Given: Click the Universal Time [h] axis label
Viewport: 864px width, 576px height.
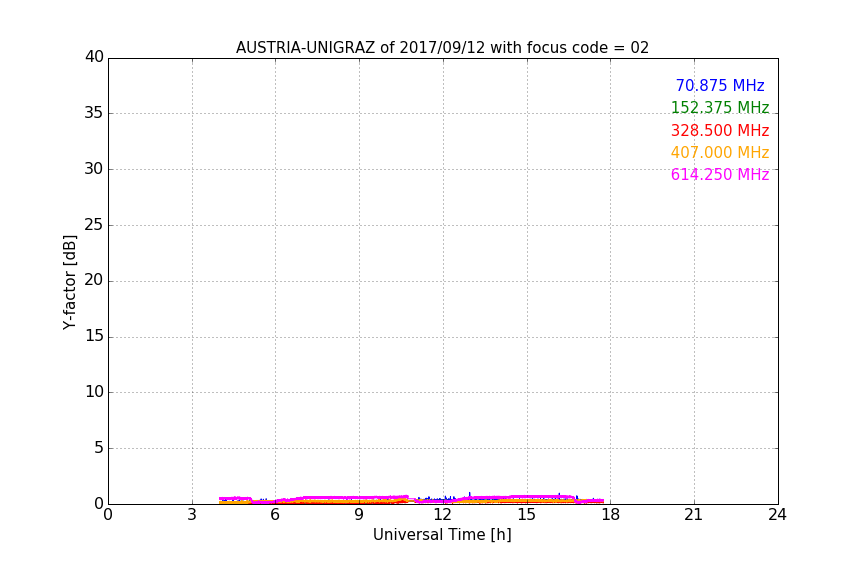Looking at the screenshot, I should click(442, 535).
